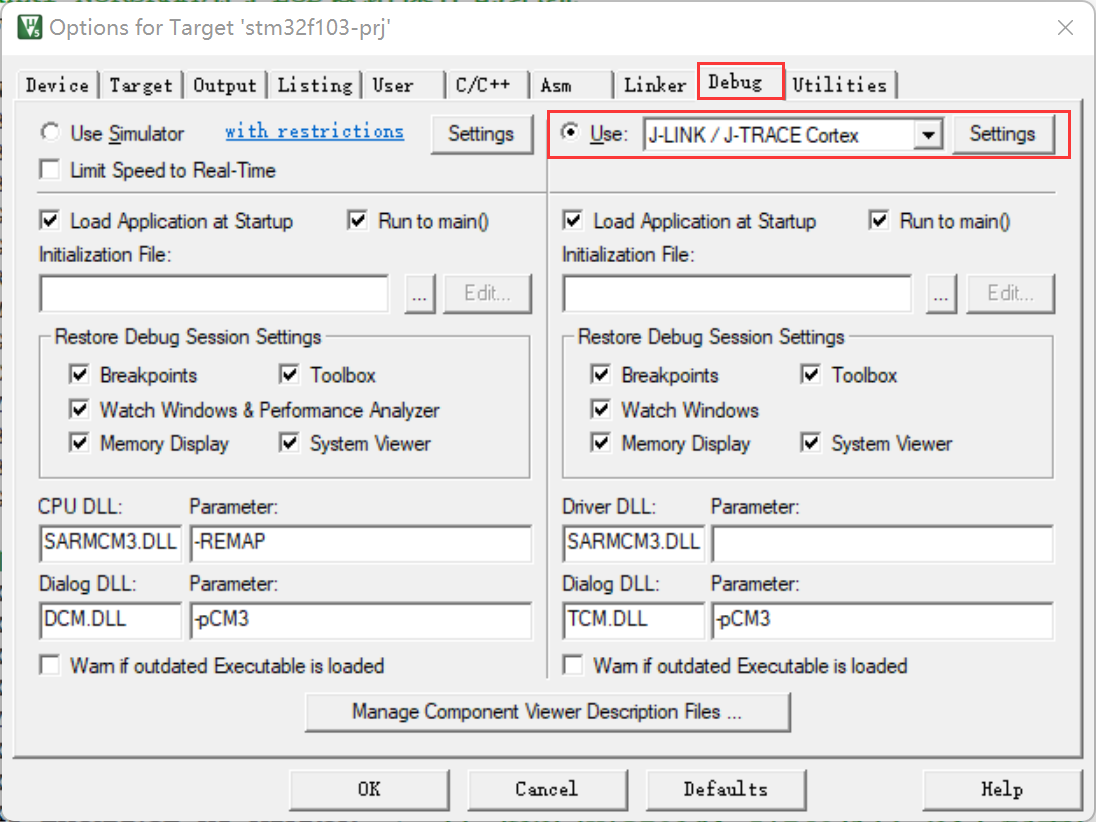
Task: Click the Simulator Settings button
Action: point(480,134)
